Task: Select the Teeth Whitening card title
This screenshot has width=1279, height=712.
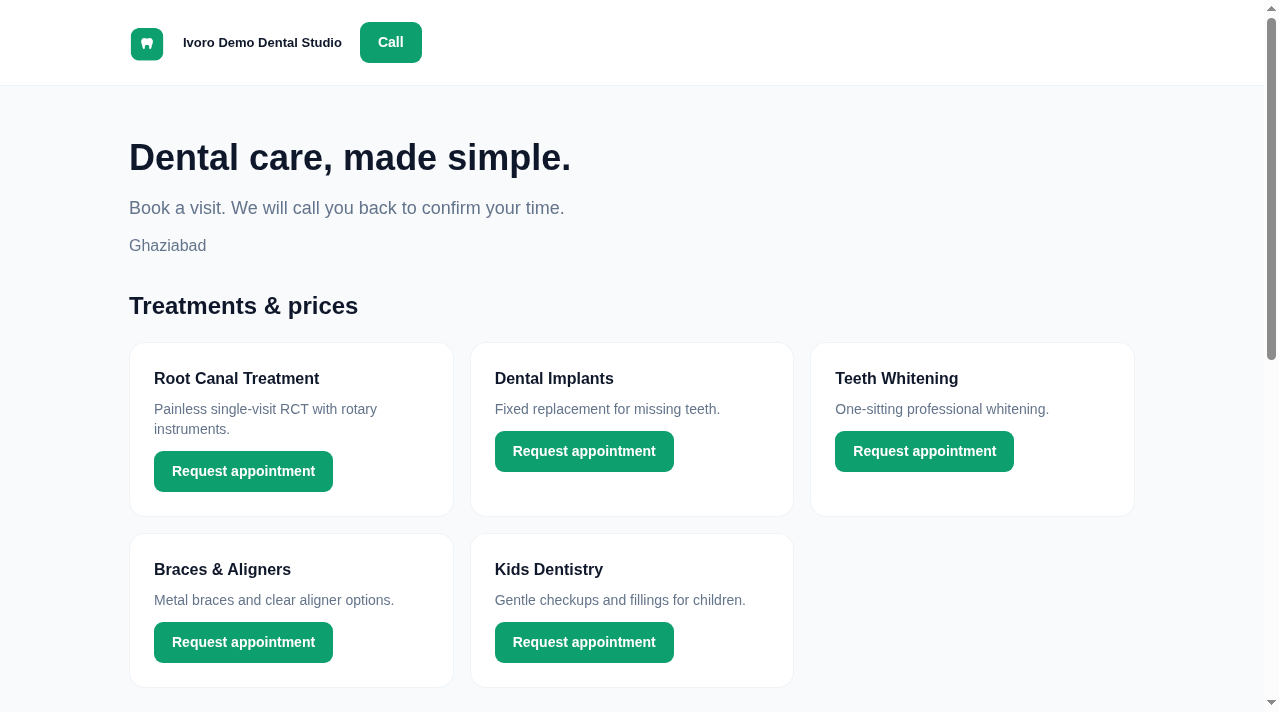Action: (896, 379)
